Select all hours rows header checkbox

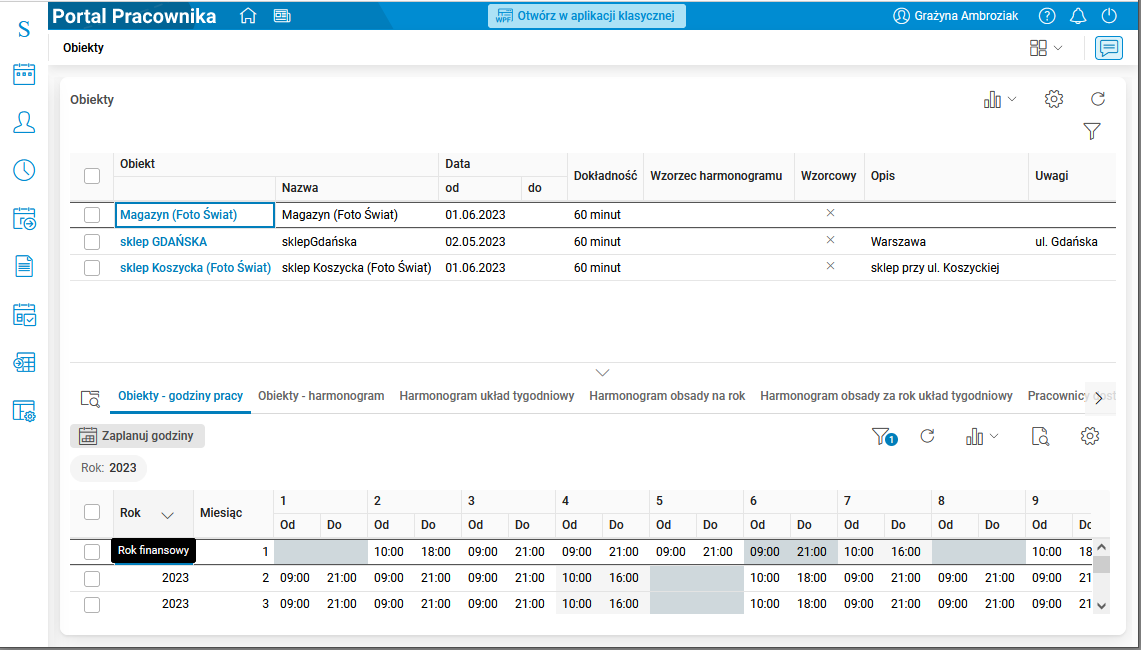click(92, 512)
